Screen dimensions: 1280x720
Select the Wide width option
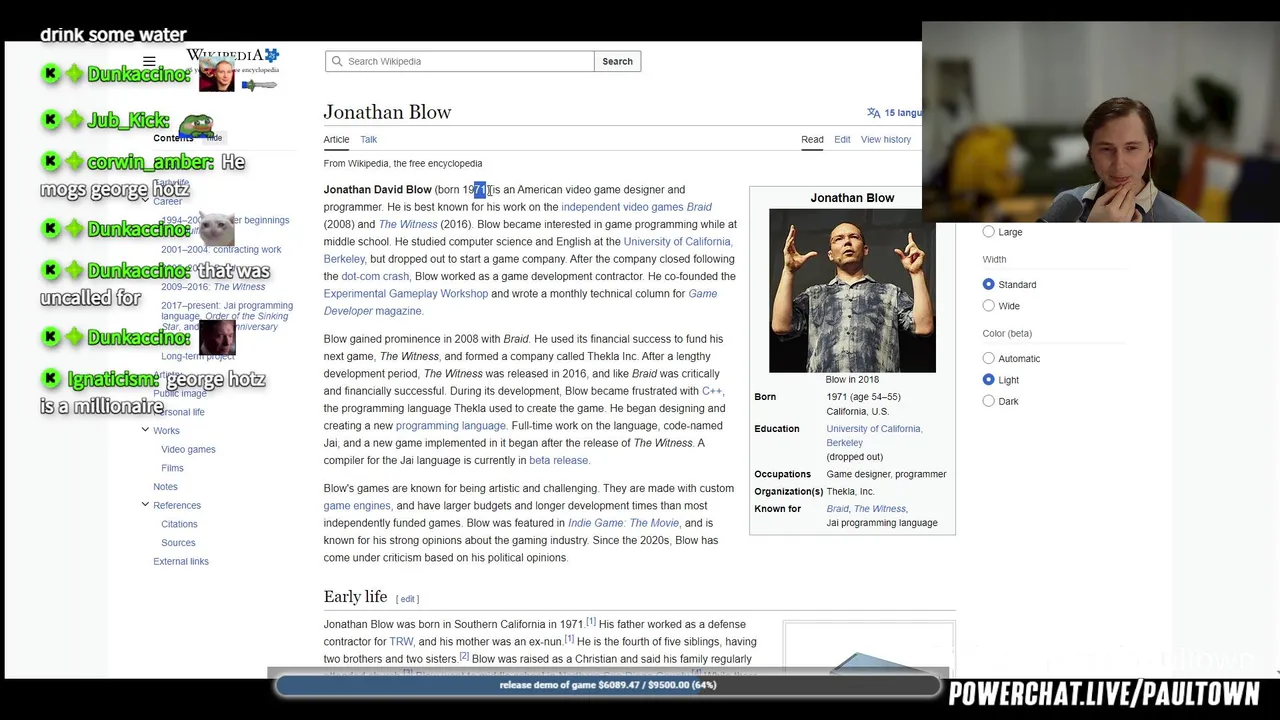click(989, 306)
